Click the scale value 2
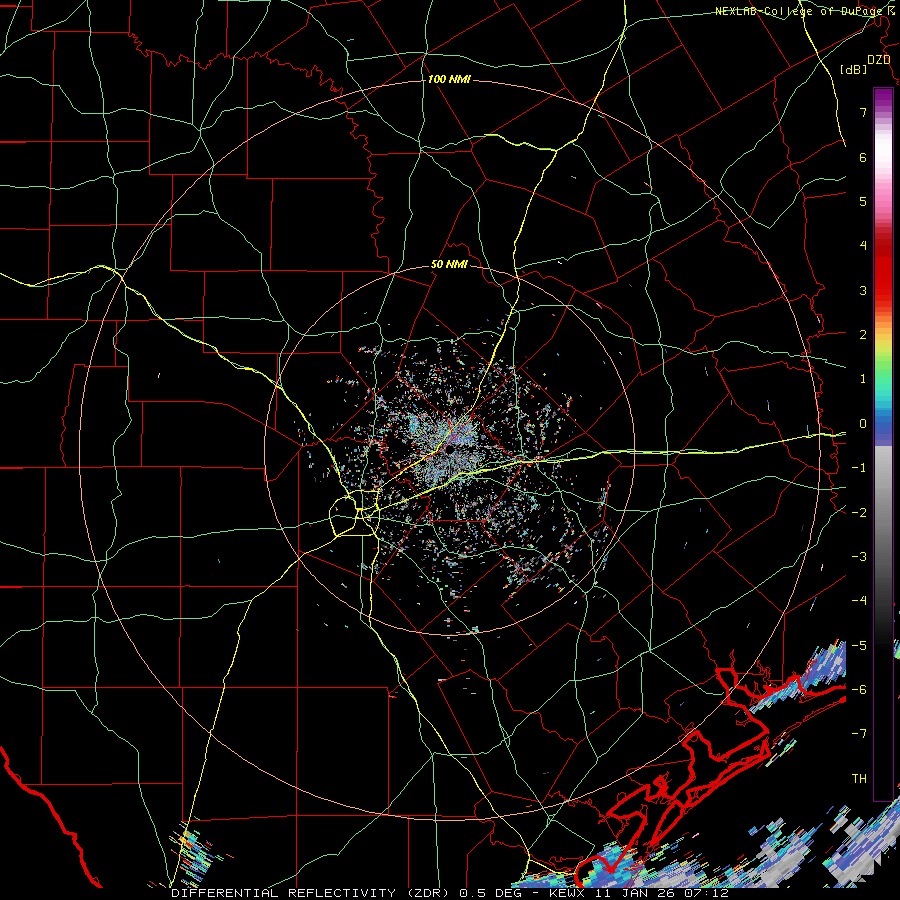The image size is (900, 900). (x=863, y=335)
